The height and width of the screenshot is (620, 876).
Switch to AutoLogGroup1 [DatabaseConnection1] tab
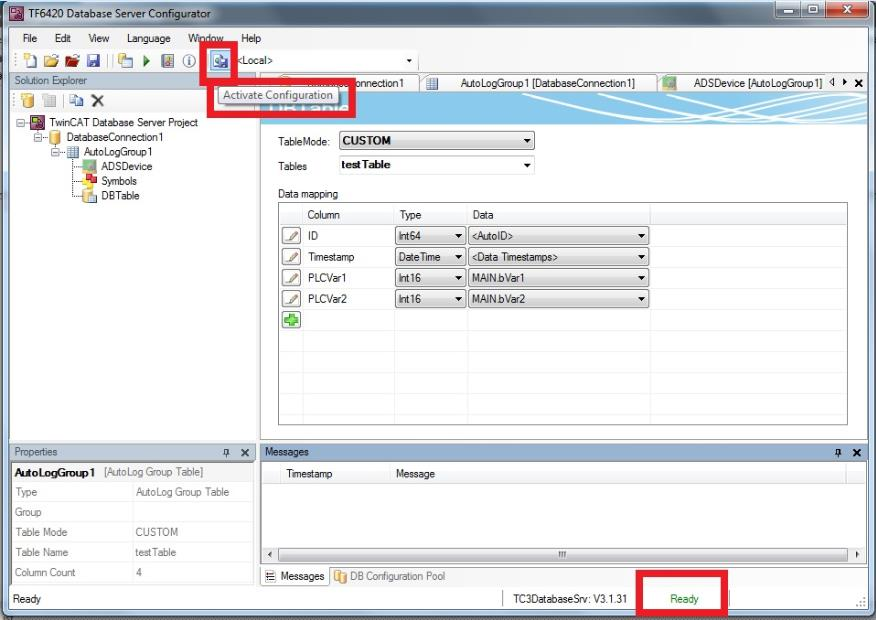click(539, 83)
